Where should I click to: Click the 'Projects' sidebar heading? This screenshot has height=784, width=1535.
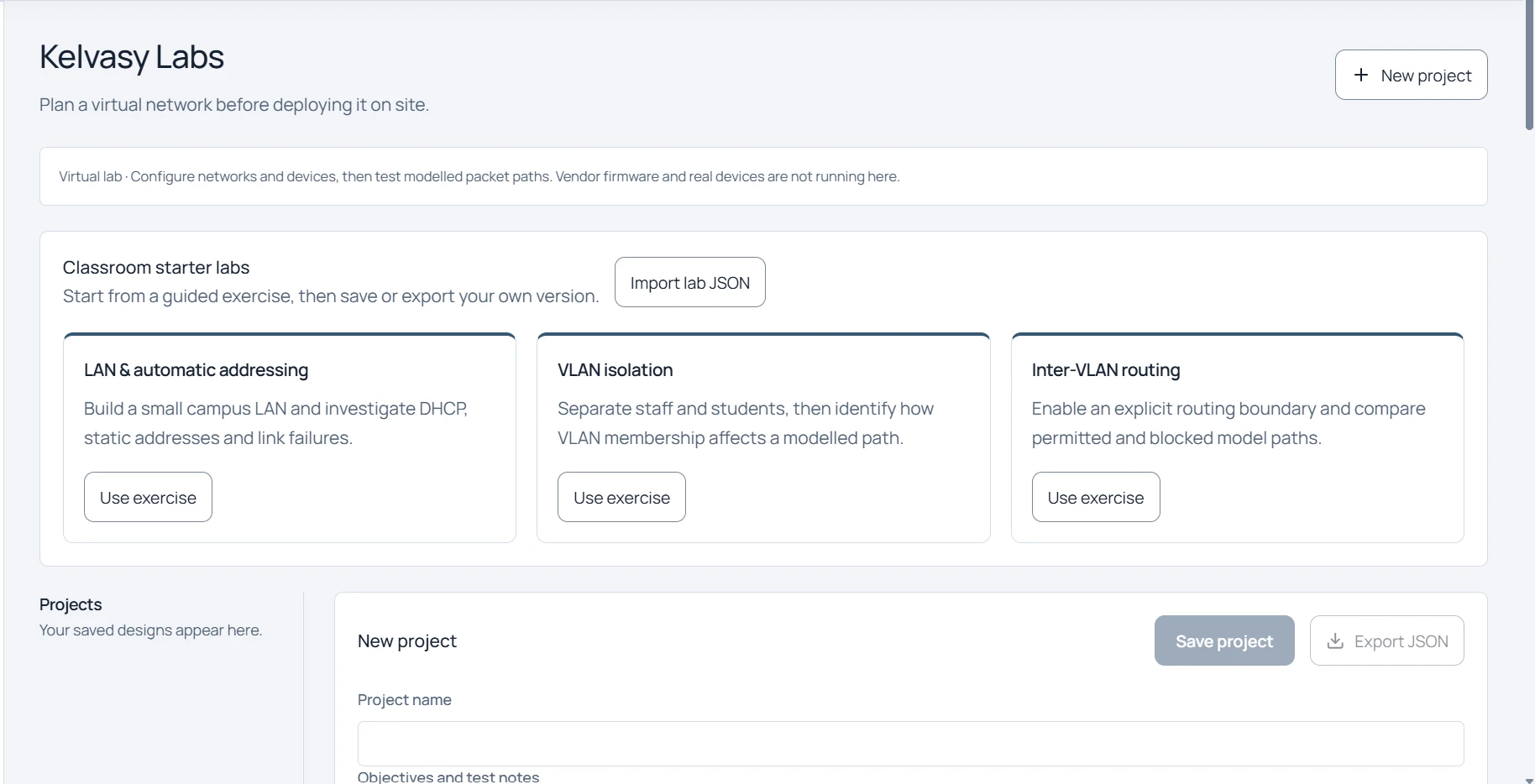click(71, 604)
